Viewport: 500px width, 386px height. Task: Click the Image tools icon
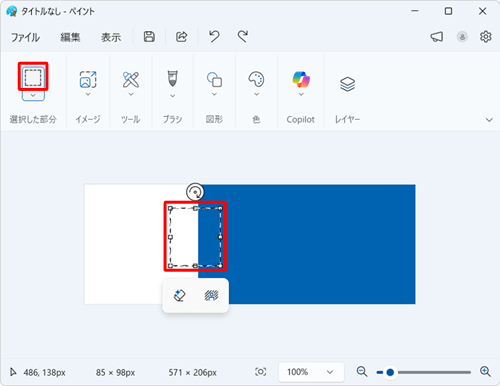[88, 79]
